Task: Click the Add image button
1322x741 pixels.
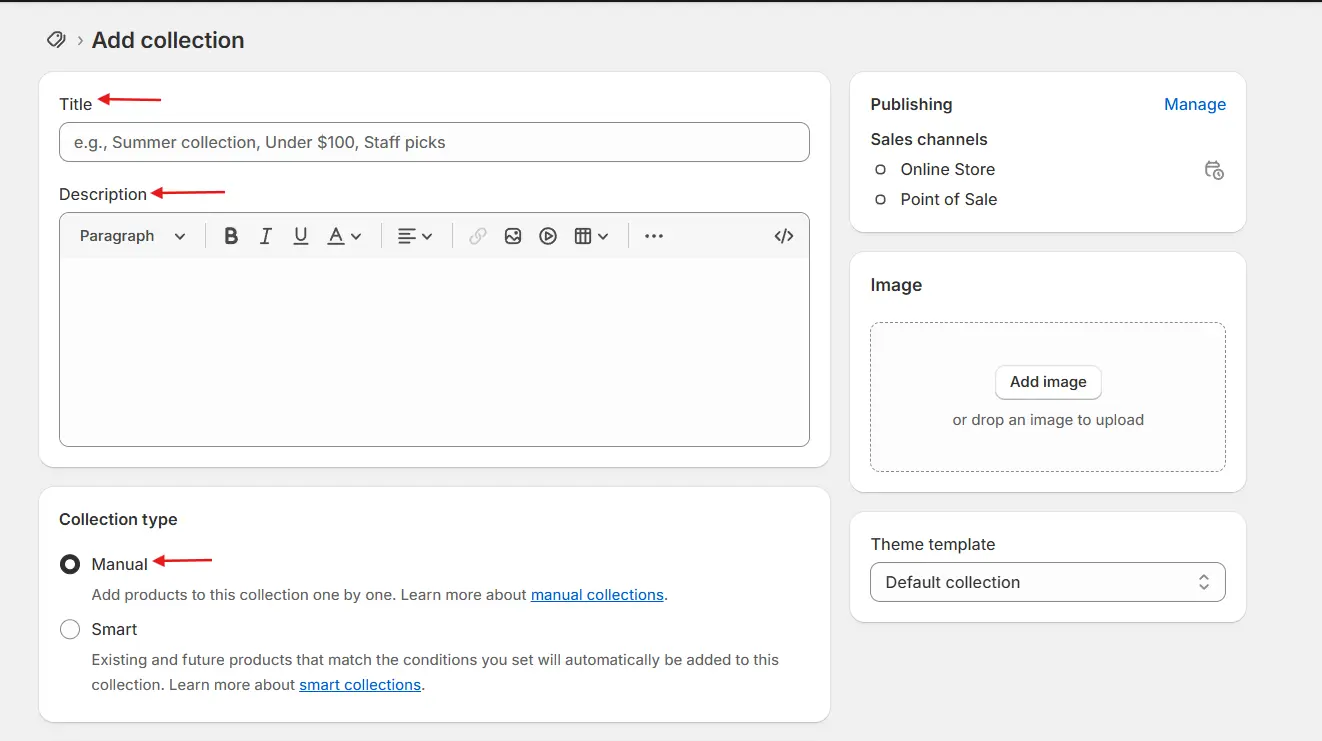Action: coord(1047,382)
